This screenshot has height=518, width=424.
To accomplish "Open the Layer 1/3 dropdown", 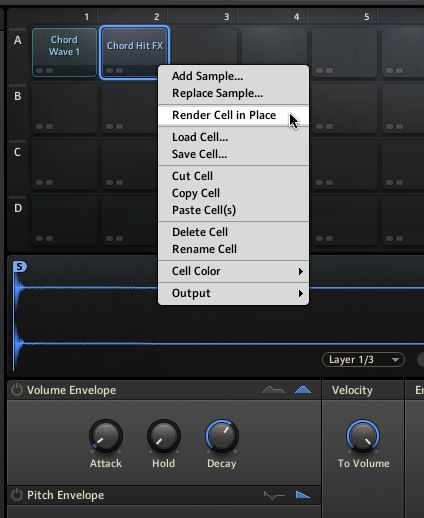I will [363, 360].
